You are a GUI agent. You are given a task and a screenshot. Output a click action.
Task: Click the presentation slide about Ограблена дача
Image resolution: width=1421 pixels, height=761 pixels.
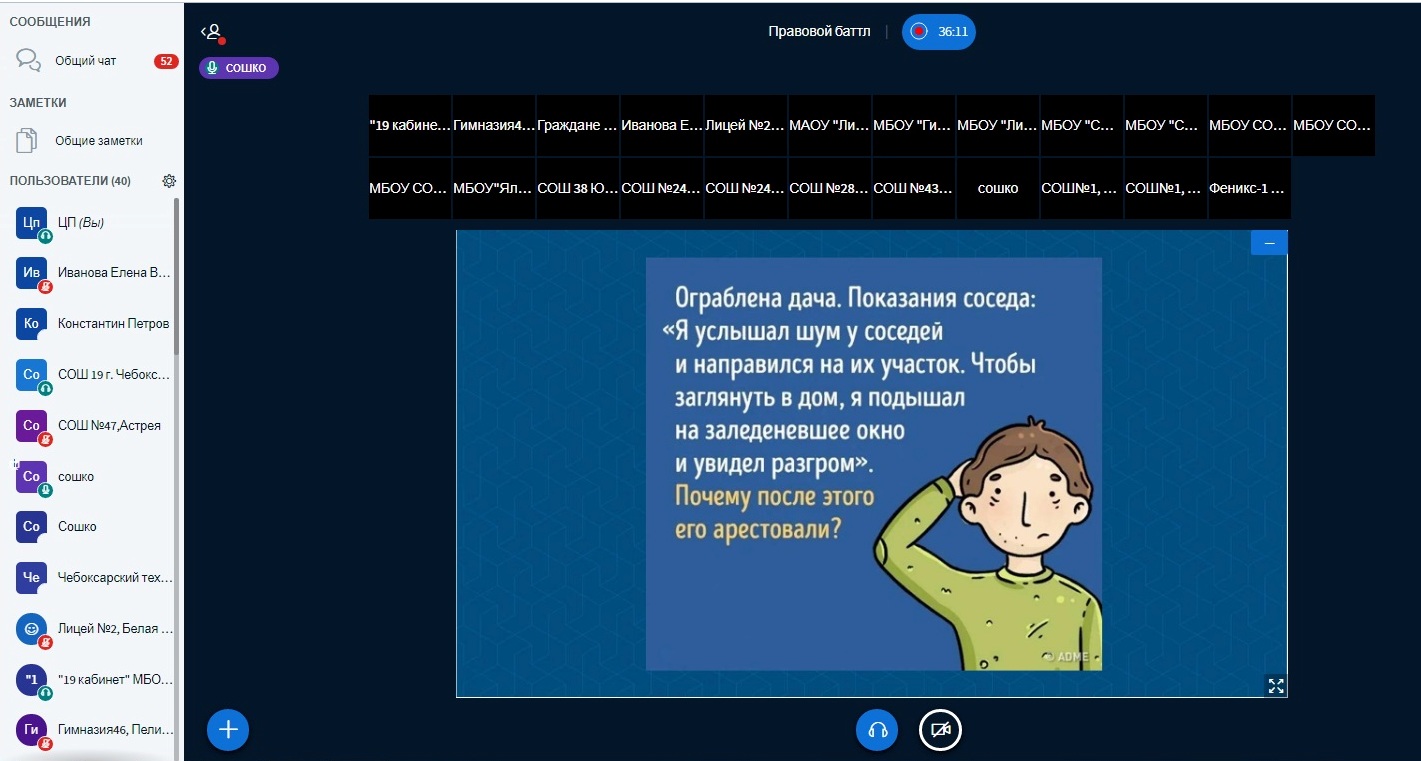[872, 464]
